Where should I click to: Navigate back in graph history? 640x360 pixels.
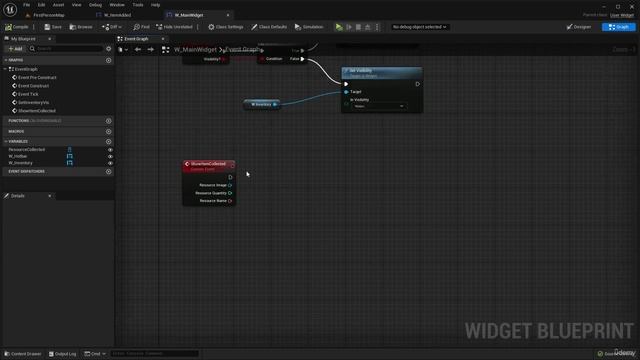click(138, 49)
